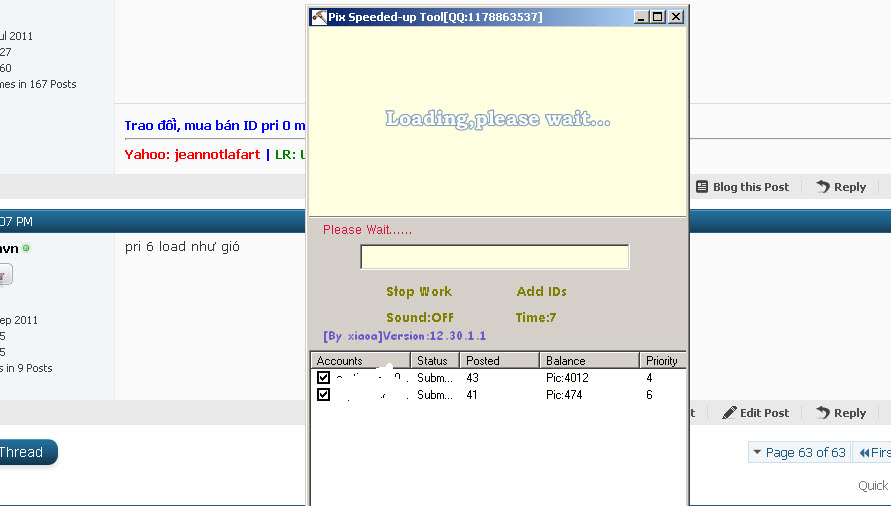Click the Loading, please wait text
The image size is (891, 506).
click(x=498, y=119)
